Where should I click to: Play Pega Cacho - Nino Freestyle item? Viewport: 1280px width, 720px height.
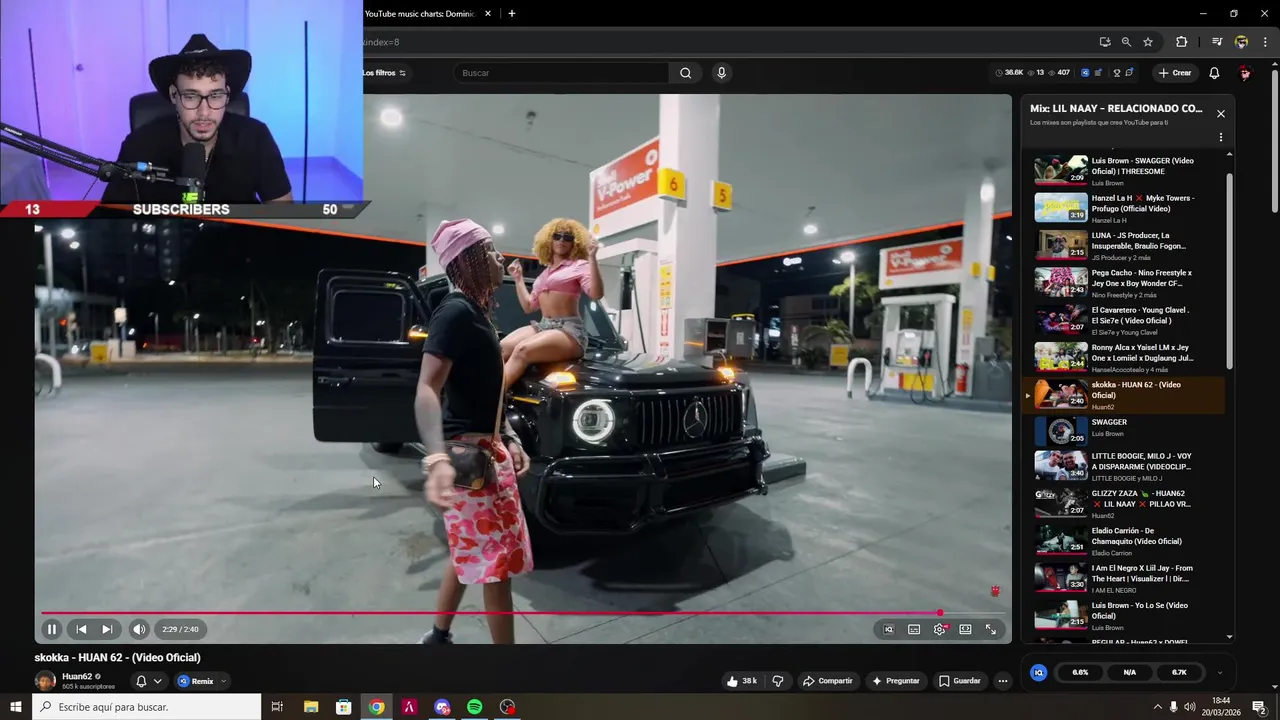coord(1124,283)
